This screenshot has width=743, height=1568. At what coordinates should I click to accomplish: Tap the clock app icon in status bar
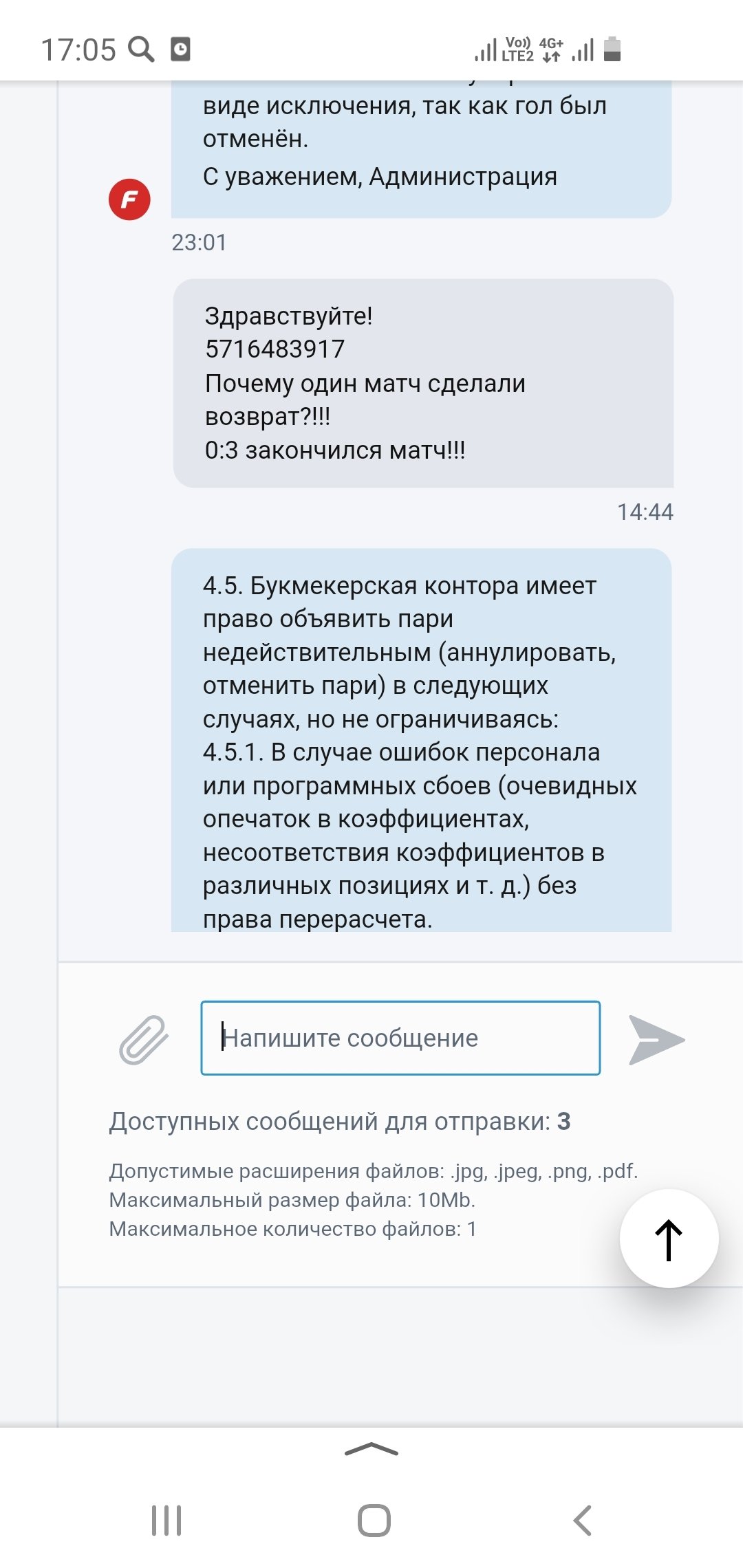(x=180, y=50)
